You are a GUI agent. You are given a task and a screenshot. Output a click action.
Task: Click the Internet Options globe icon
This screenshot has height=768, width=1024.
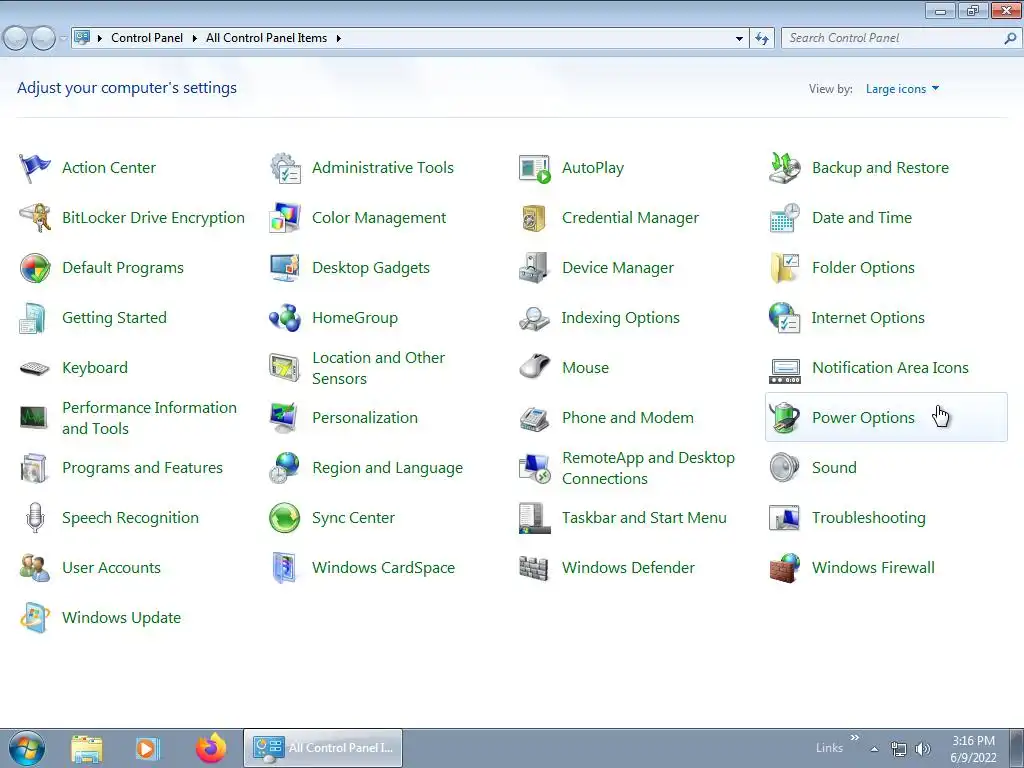pos(784,318)
